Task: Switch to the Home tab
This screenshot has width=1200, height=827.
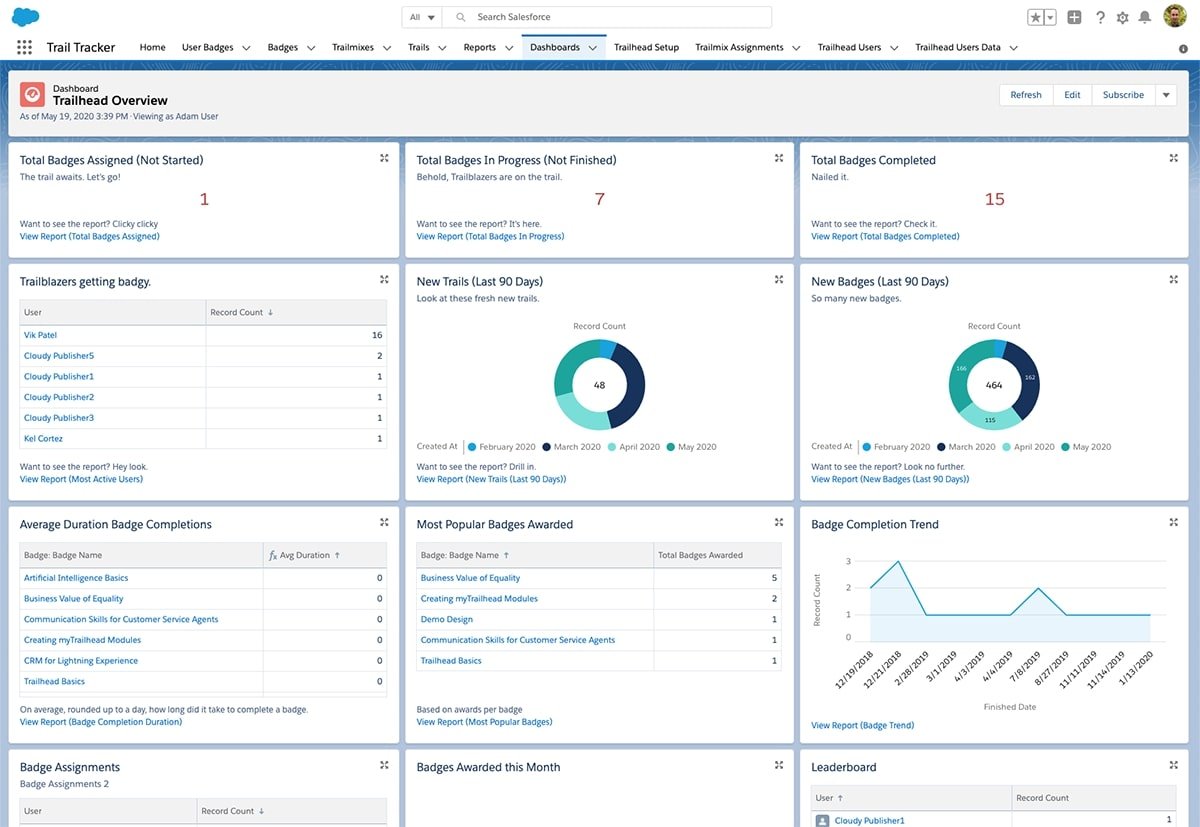Action: tap(152, 46)
